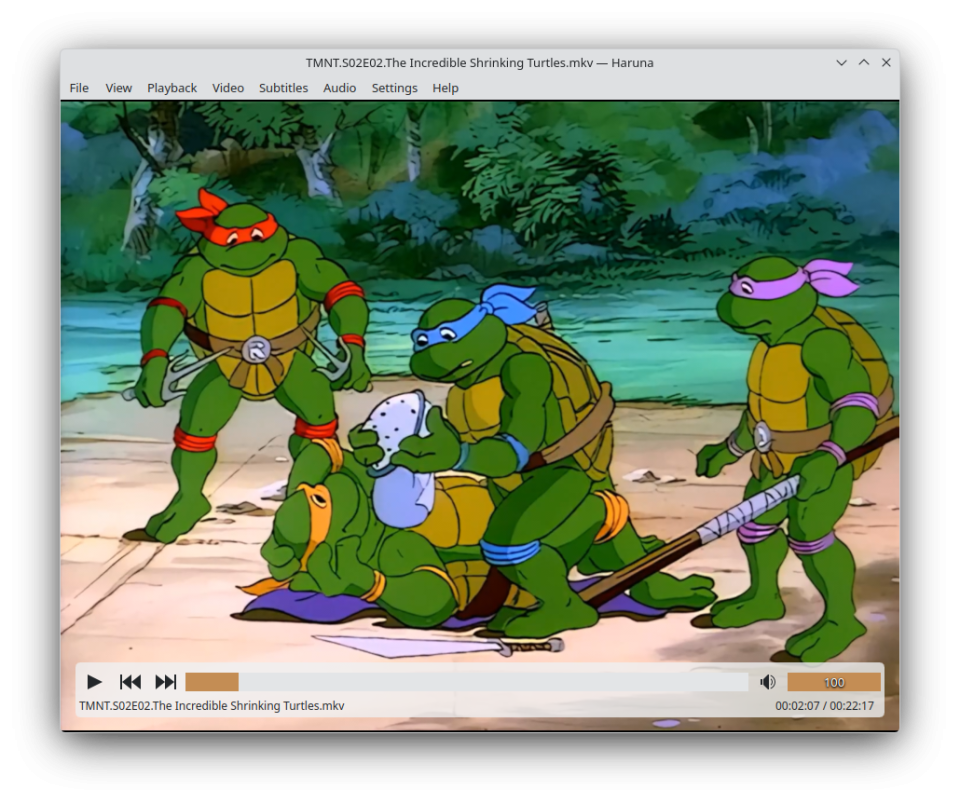Open the Video menu
This screenshot has width=960, height=804.
point(228,88)
